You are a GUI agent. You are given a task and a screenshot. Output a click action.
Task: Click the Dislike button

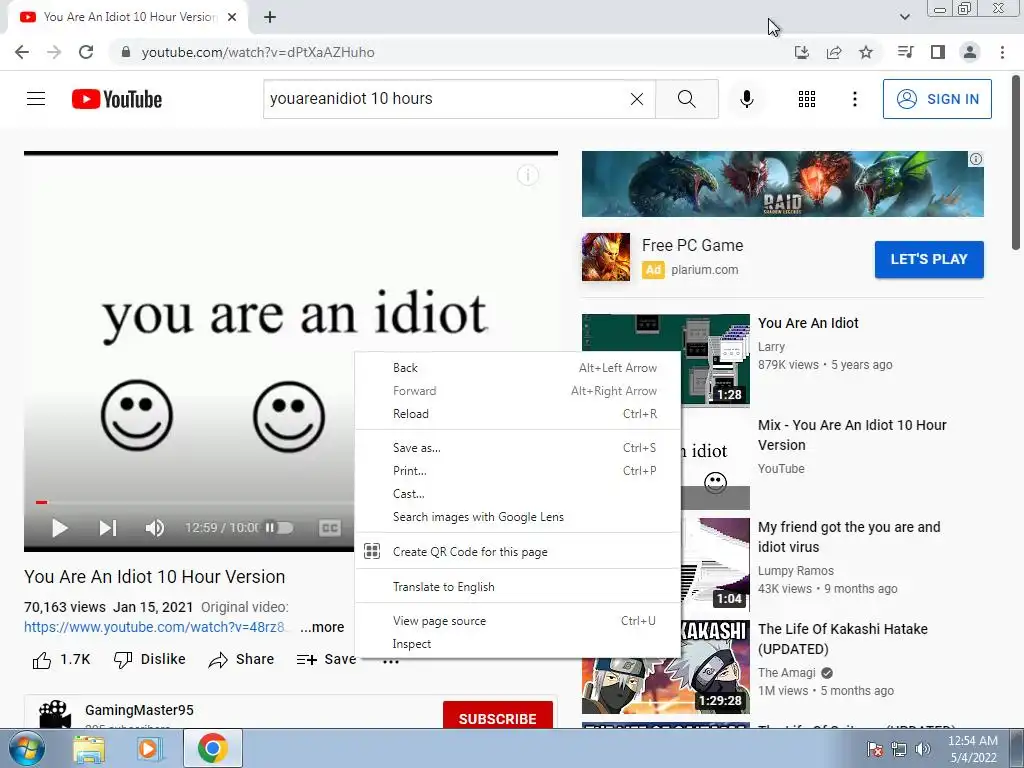150,660
